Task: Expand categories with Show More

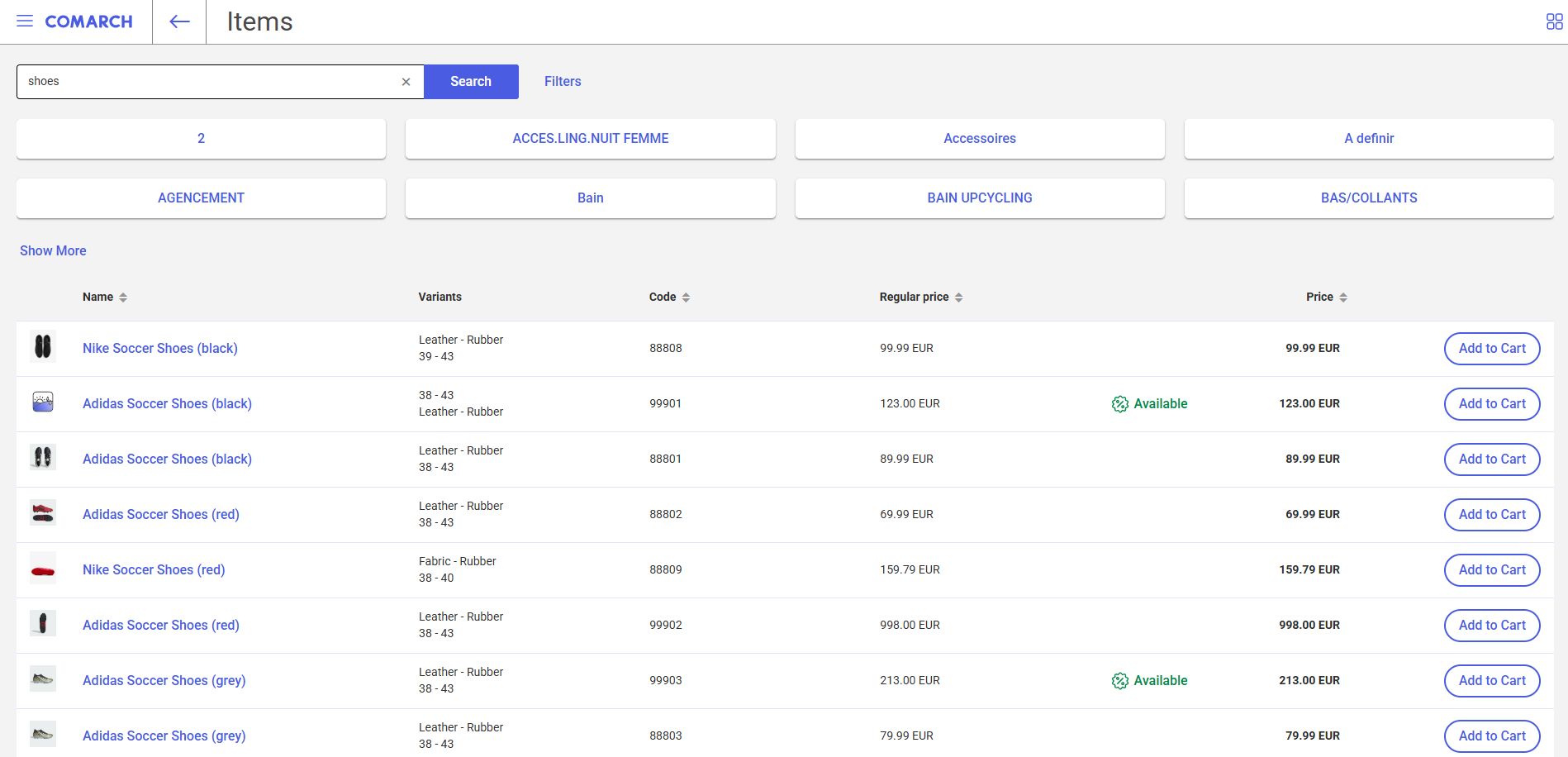Action: (53, 250)
